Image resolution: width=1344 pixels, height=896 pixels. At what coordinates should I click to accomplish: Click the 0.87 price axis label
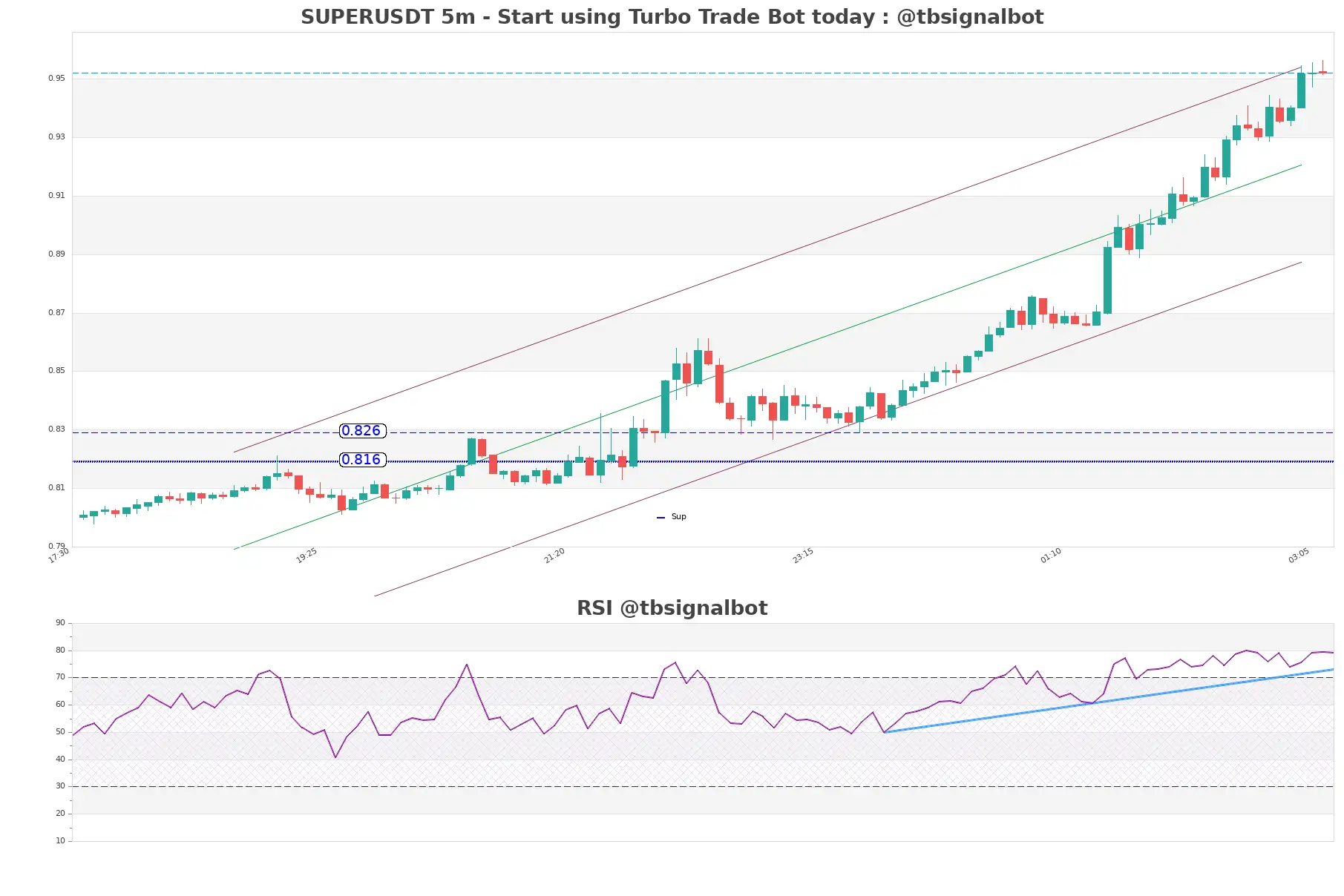(56, 312)
